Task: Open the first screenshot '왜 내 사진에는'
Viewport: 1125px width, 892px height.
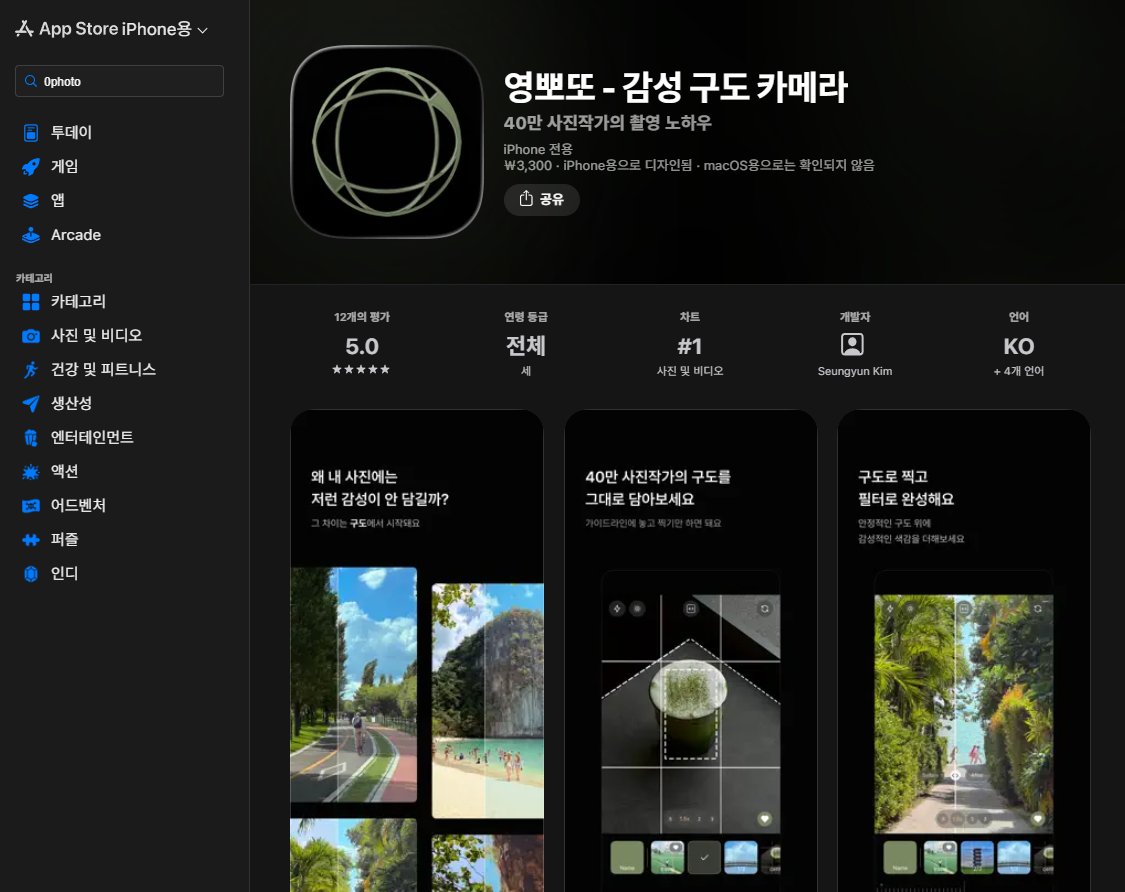Action: 417,651
